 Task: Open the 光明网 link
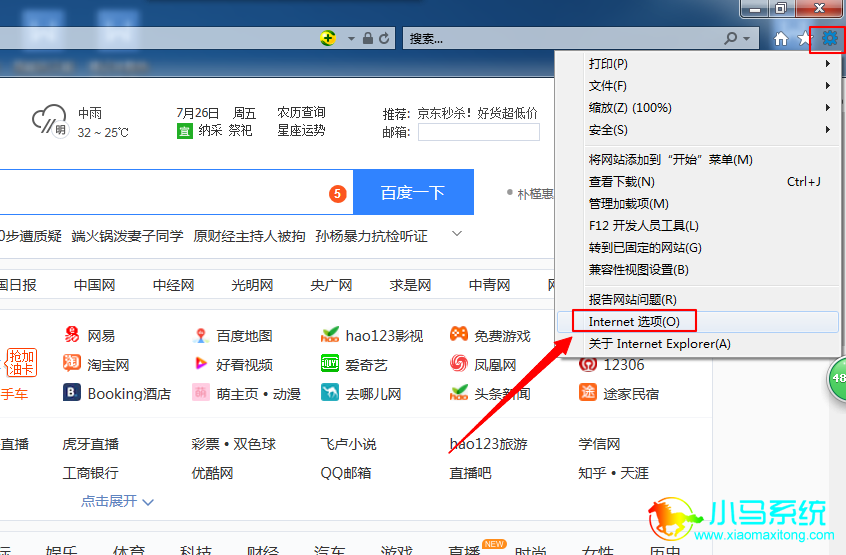point(252,285)
